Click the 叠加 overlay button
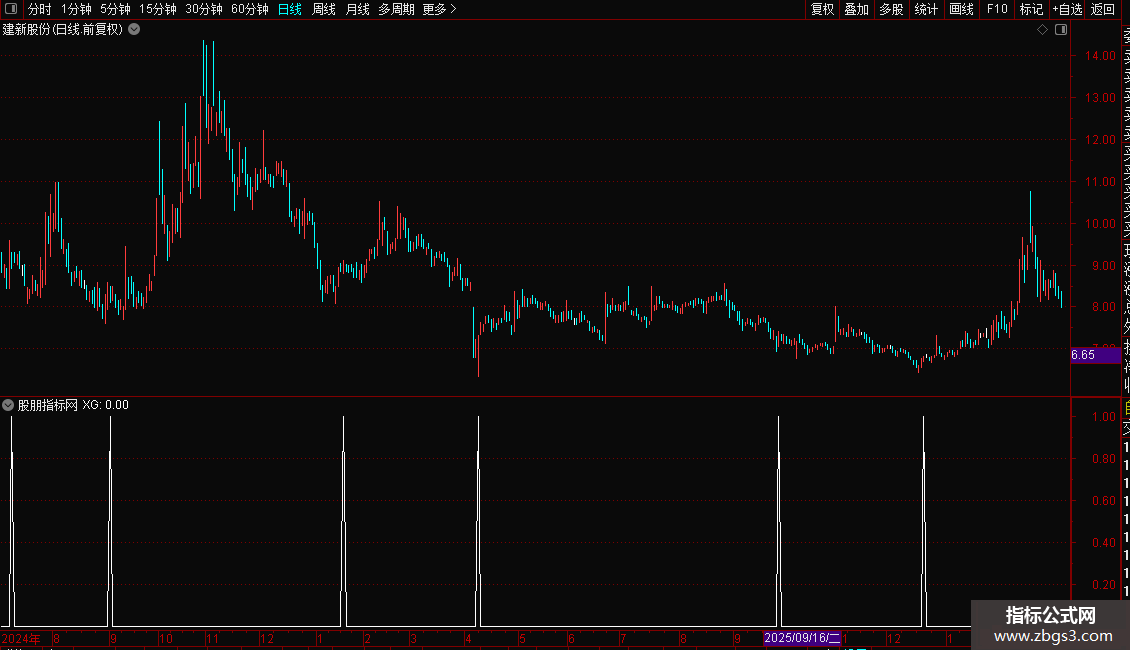This screenshot has width=1130, height=650. tap(857, 9)
